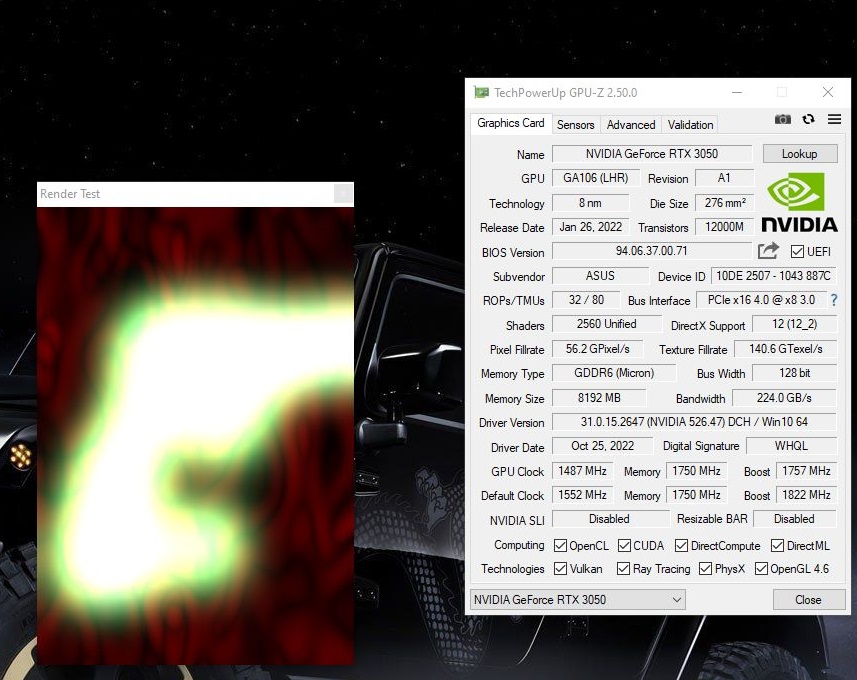
Task: Minimize the GPU-Z window
Action: (737, 92)
